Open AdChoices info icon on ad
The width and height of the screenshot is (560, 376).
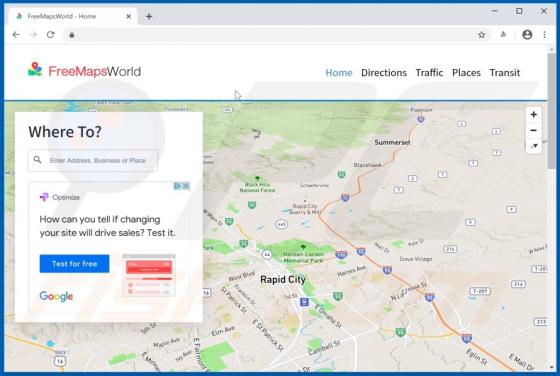pyautogui.click(x=178, y=186)
